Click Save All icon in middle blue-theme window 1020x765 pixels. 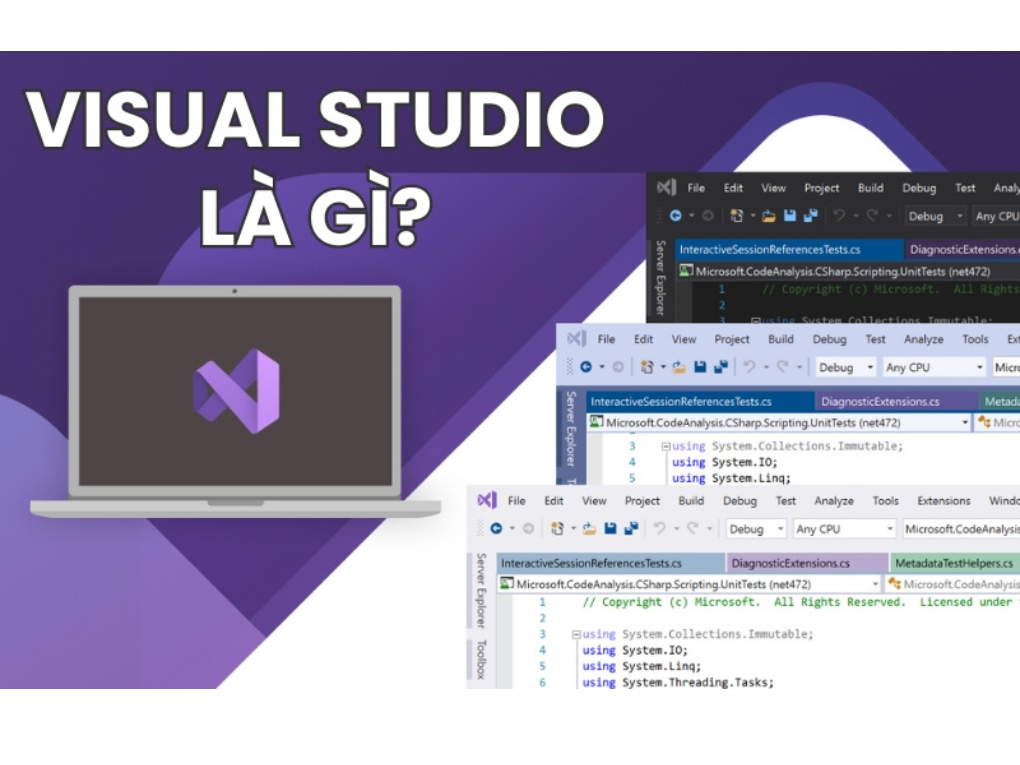[x=721, y=367]
